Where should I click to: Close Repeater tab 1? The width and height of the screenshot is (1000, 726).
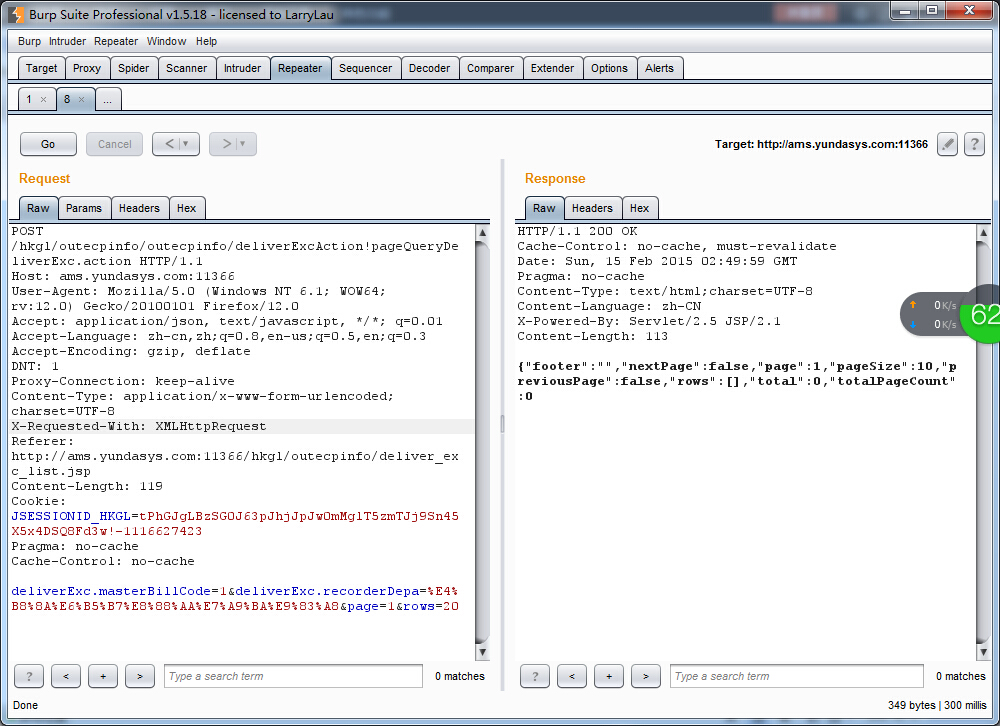[x=43, y=100]
